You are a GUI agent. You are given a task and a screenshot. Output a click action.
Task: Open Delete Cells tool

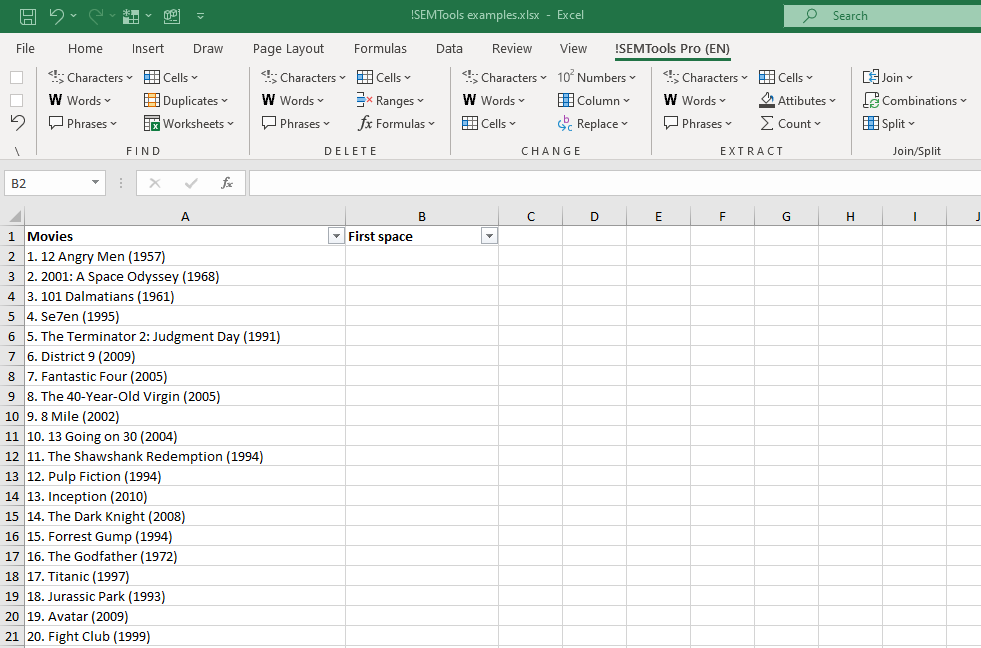(384, 78)
